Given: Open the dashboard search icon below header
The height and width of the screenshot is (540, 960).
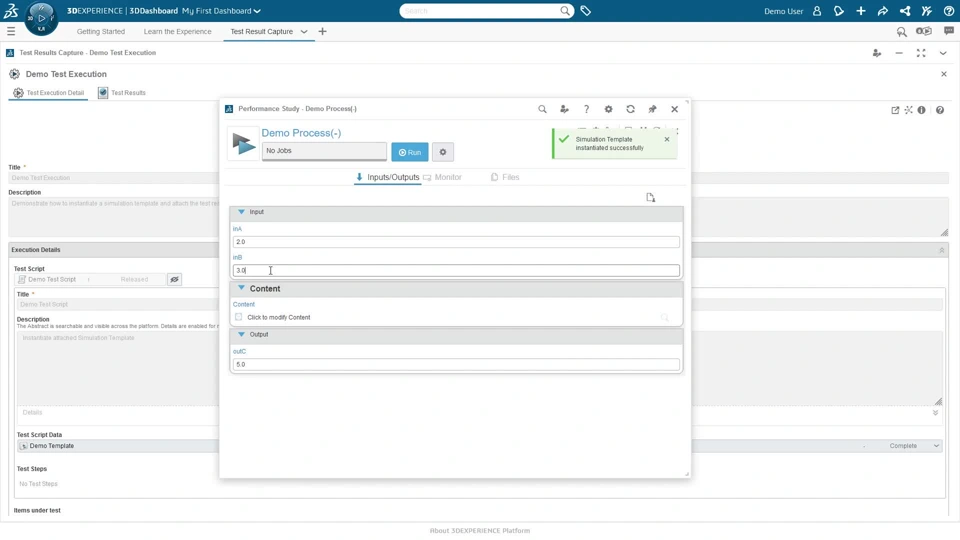Looking at the screenshot, I should coord(901,31).
